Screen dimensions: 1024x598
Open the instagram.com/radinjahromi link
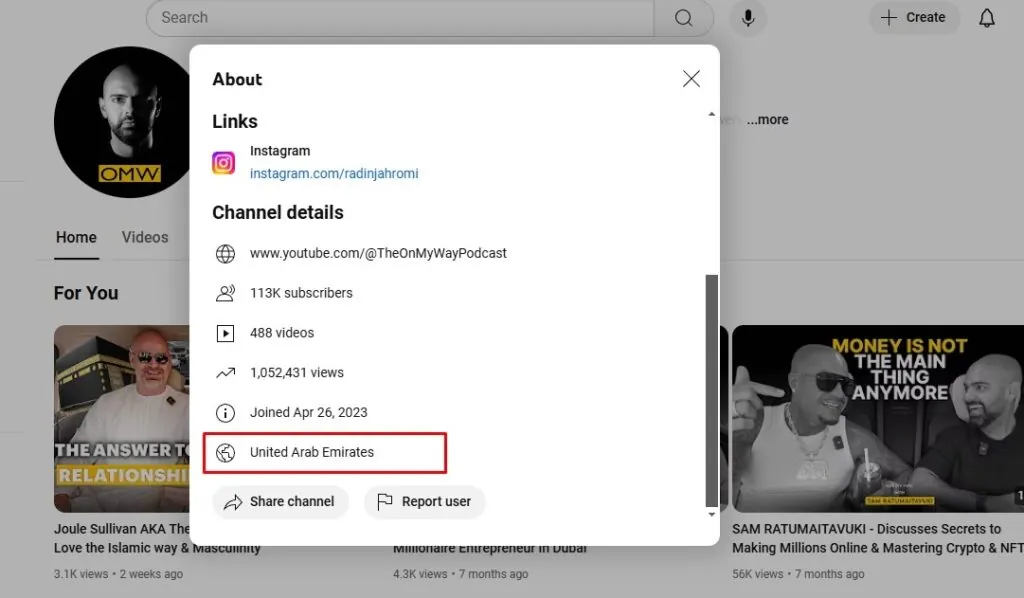click(334, 174)
